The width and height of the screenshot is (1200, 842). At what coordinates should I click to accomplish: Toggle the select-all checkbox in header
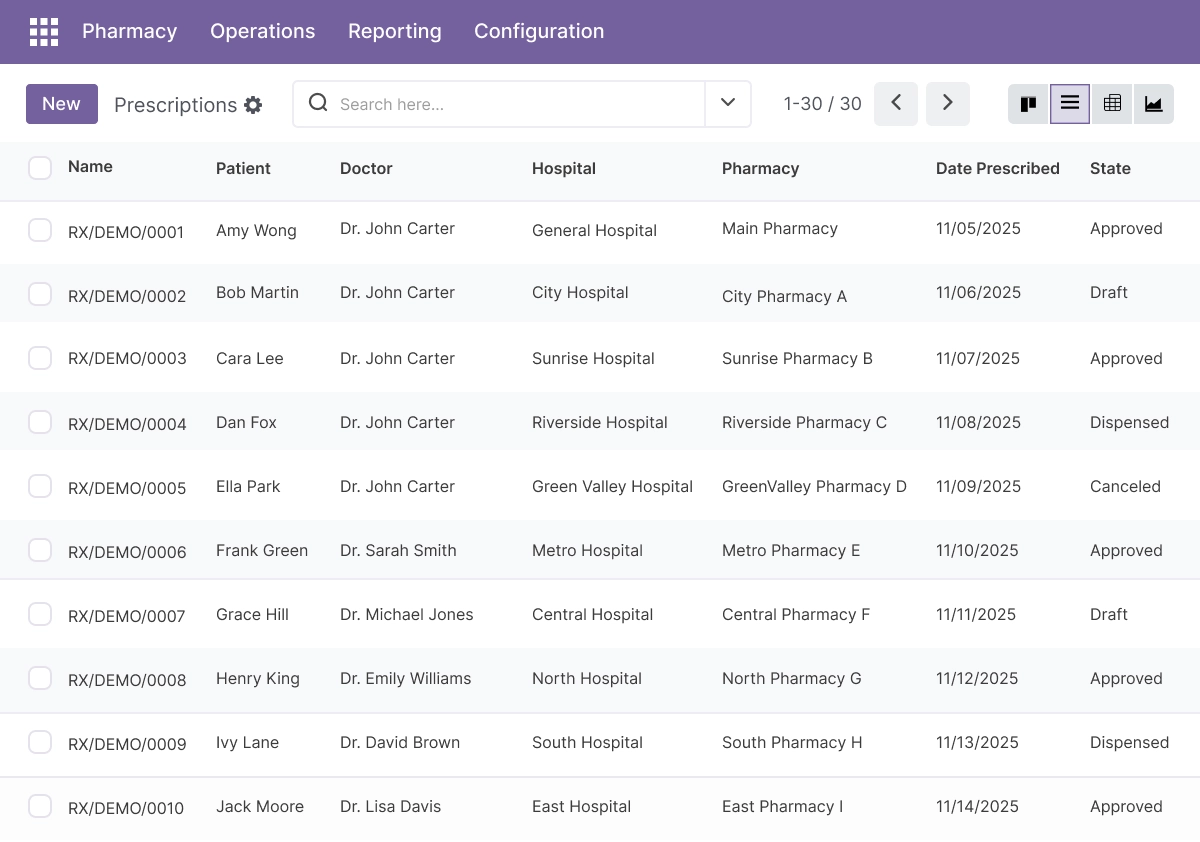pos(40,168)
